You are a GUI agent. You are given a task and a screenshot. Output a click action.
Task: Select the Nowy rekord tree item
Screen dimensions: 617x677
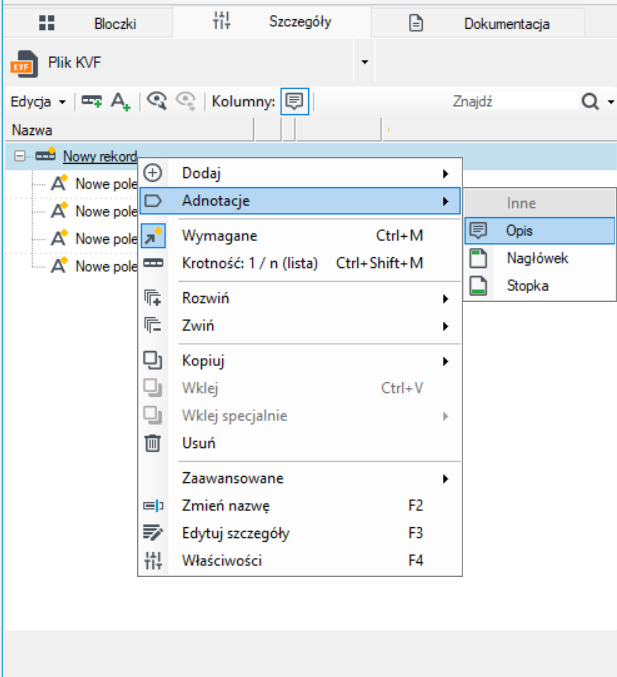100,156
